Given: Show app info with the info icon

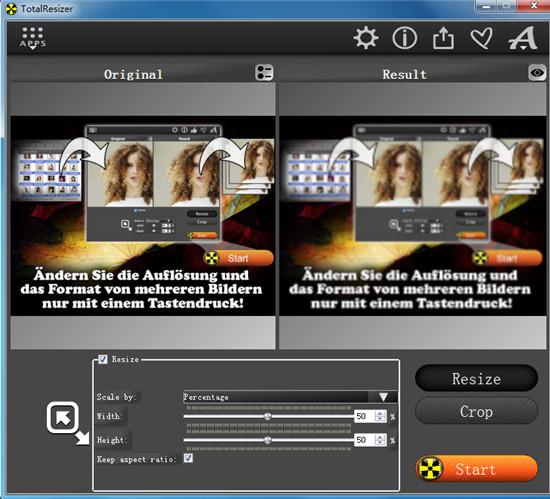Looking at the screenshot, I should click(404, 38).
